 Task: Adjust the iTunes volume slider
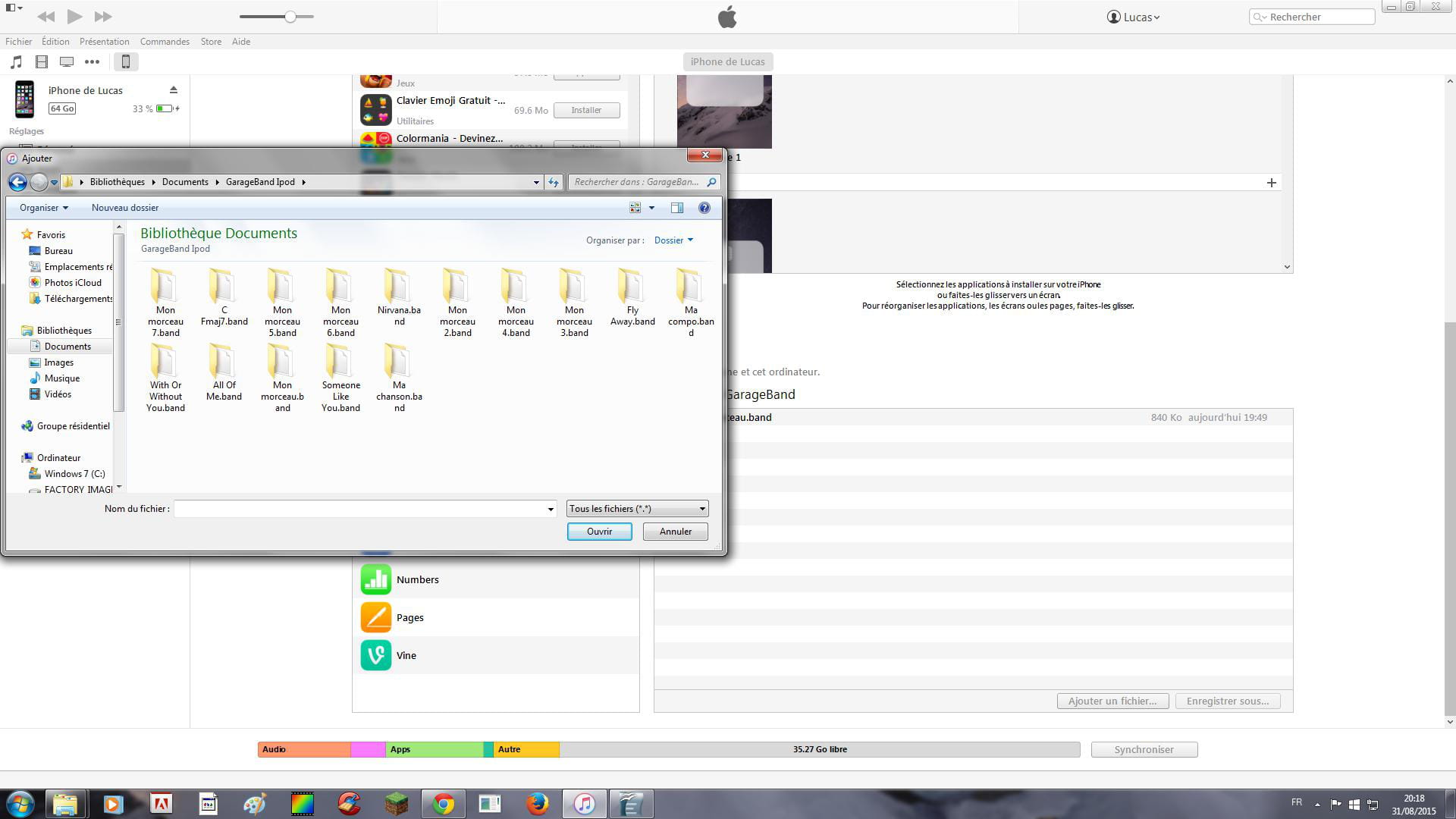pos(290,17)
